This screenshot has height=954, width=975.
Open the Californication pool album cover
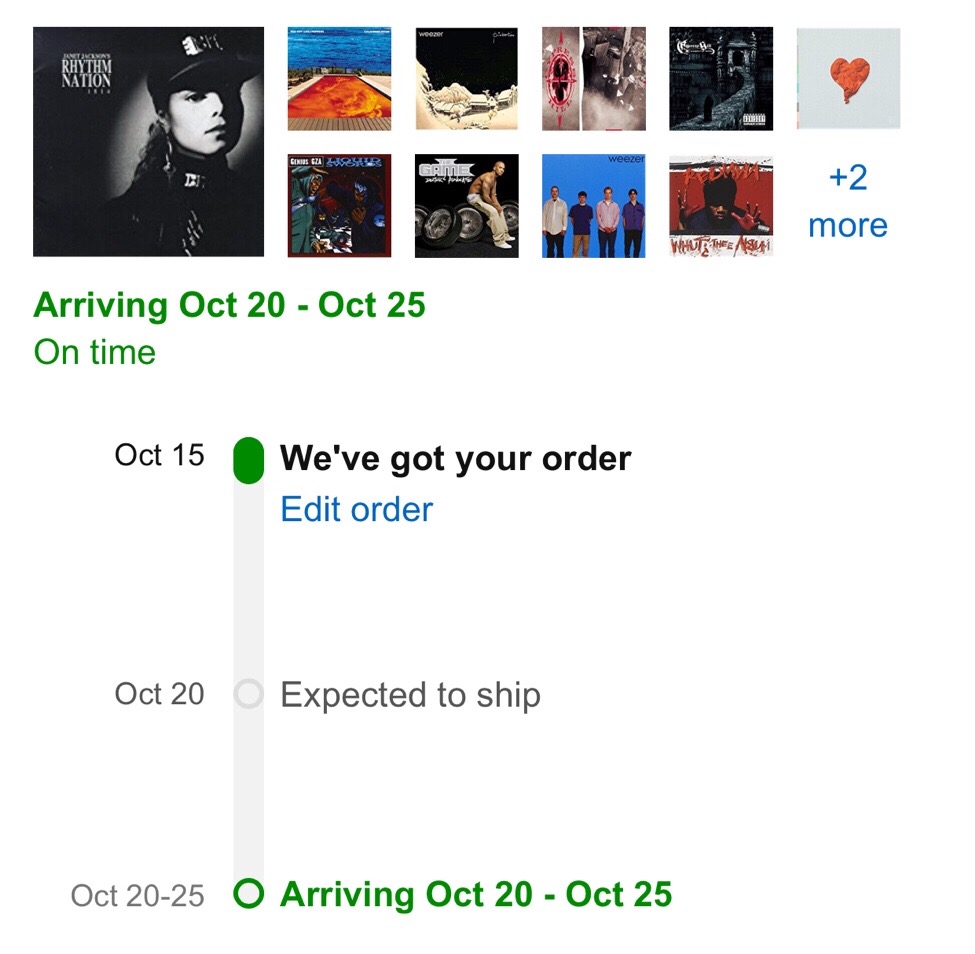339,79
